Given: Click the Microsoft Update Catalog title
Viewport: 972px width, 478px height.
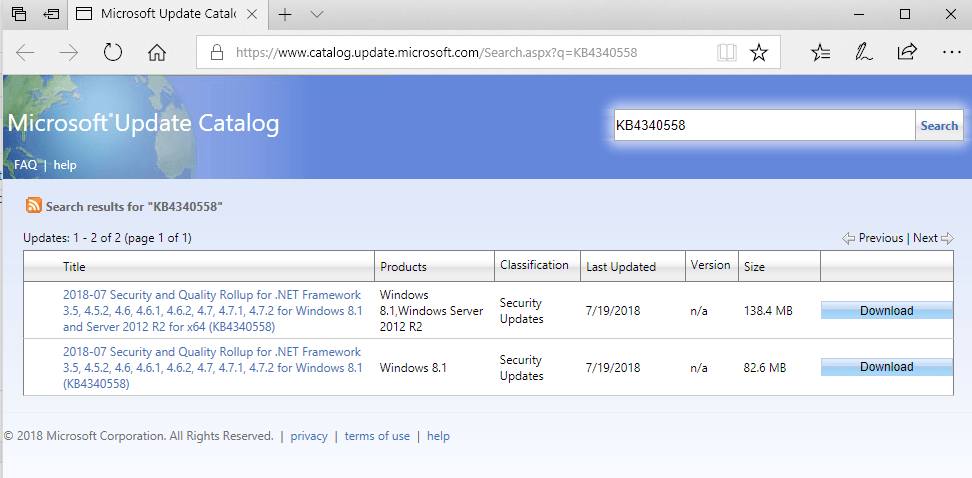Looking at the screenshot, I should click(x=143, y=123).
